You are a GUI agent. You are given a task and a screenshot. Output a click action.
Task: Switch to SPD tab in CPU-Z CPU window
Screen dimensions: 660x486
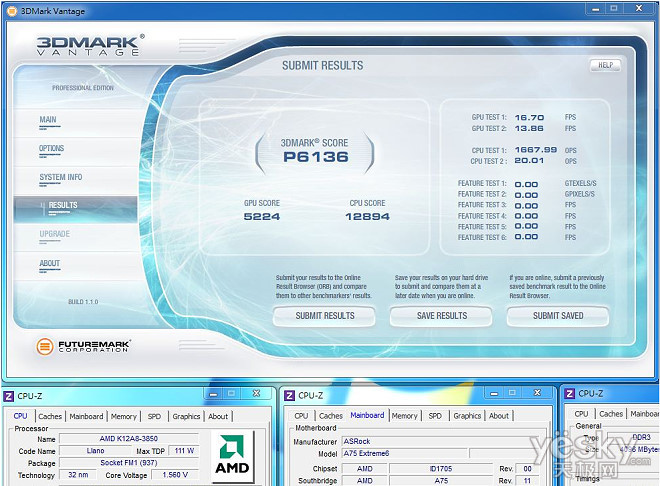click(x=154, y=416)
